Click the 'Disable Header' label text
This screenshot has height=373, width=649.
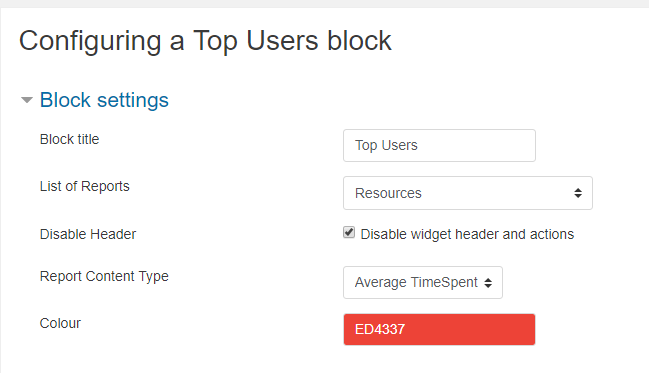(88, 234)
